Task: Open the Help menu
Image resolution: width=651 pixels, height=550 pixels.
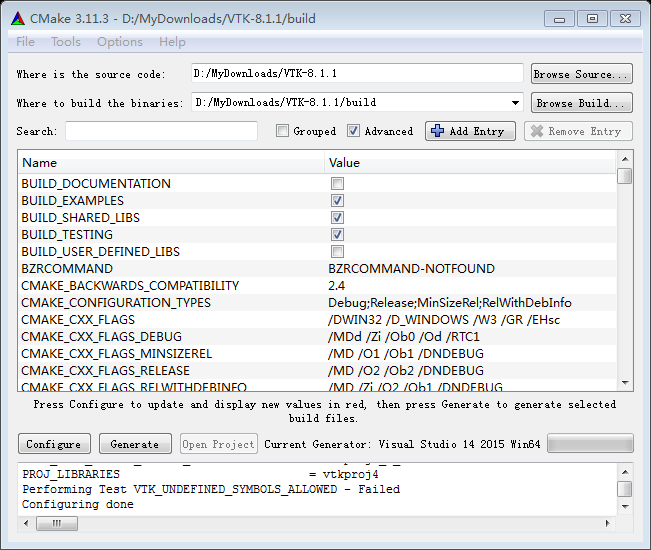Action: (x=172, y=42)
